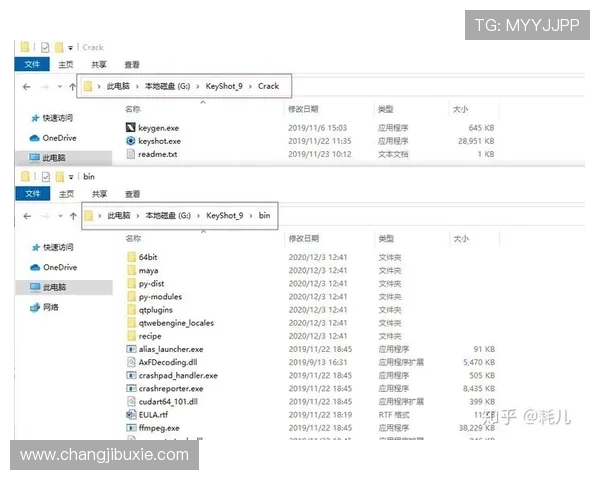
Task: Click the qtplugins folder icon
Action: [x=131, y=309]
